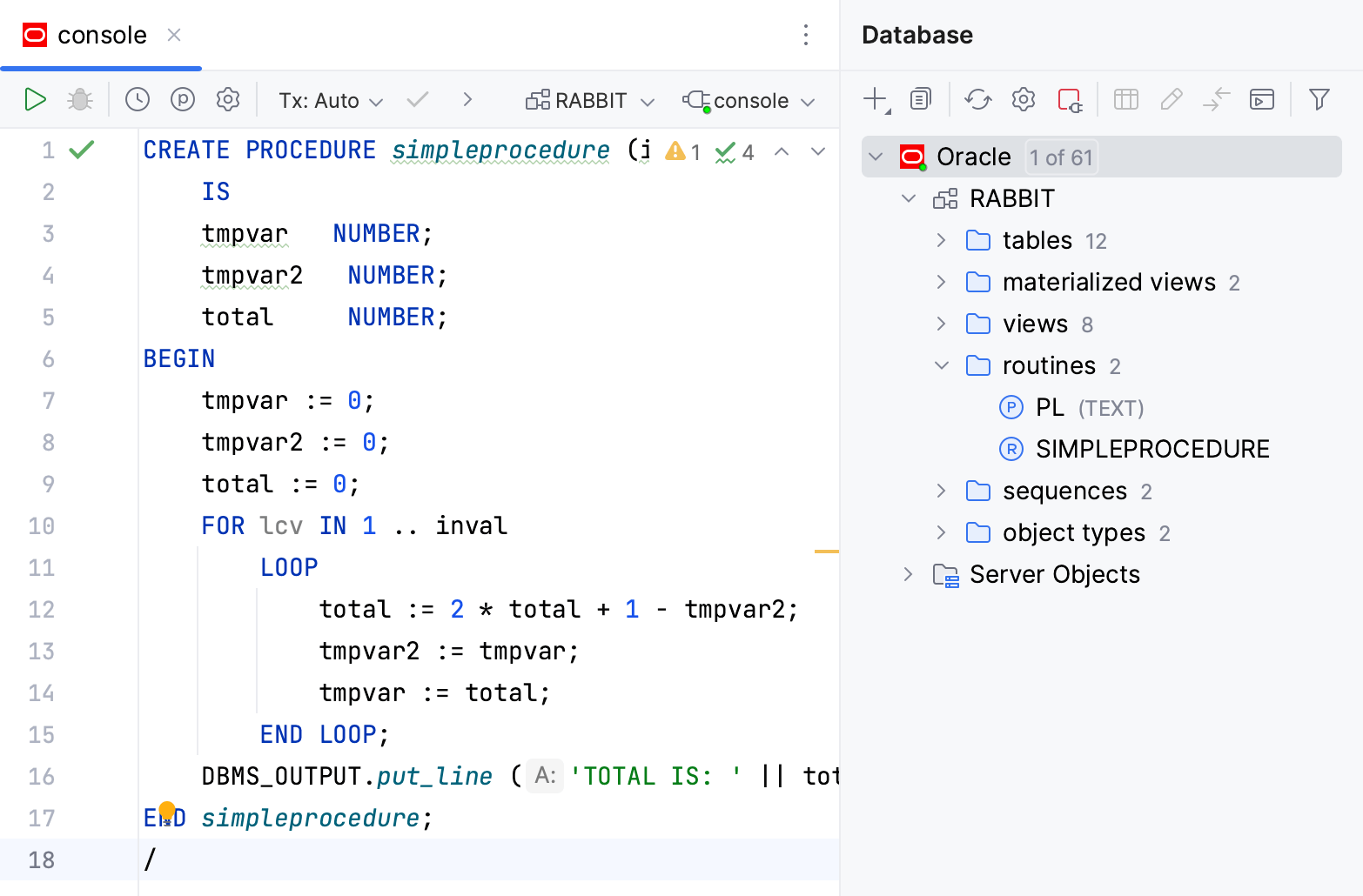
Task: Click the duplicate data source icon
Action: coord(920,99)
